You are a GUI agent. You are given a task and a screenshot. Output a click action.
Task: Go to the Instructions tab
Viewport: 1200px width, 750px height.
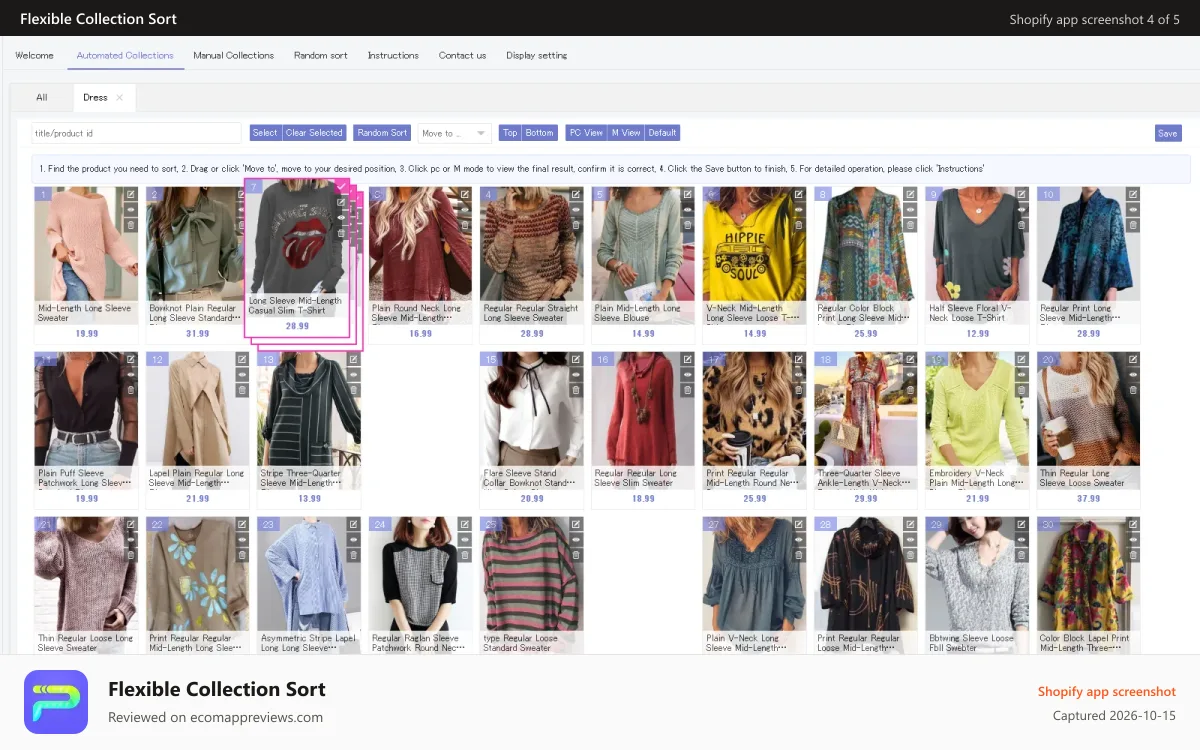393,55
